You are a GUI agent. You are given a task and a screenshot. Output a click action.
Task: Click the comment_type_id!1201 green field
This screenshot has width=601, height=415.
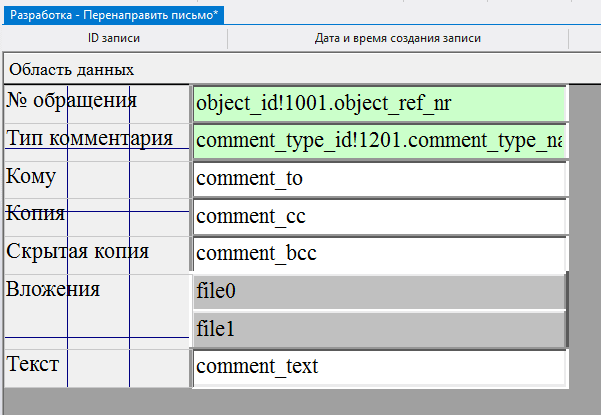click(379, 141)
